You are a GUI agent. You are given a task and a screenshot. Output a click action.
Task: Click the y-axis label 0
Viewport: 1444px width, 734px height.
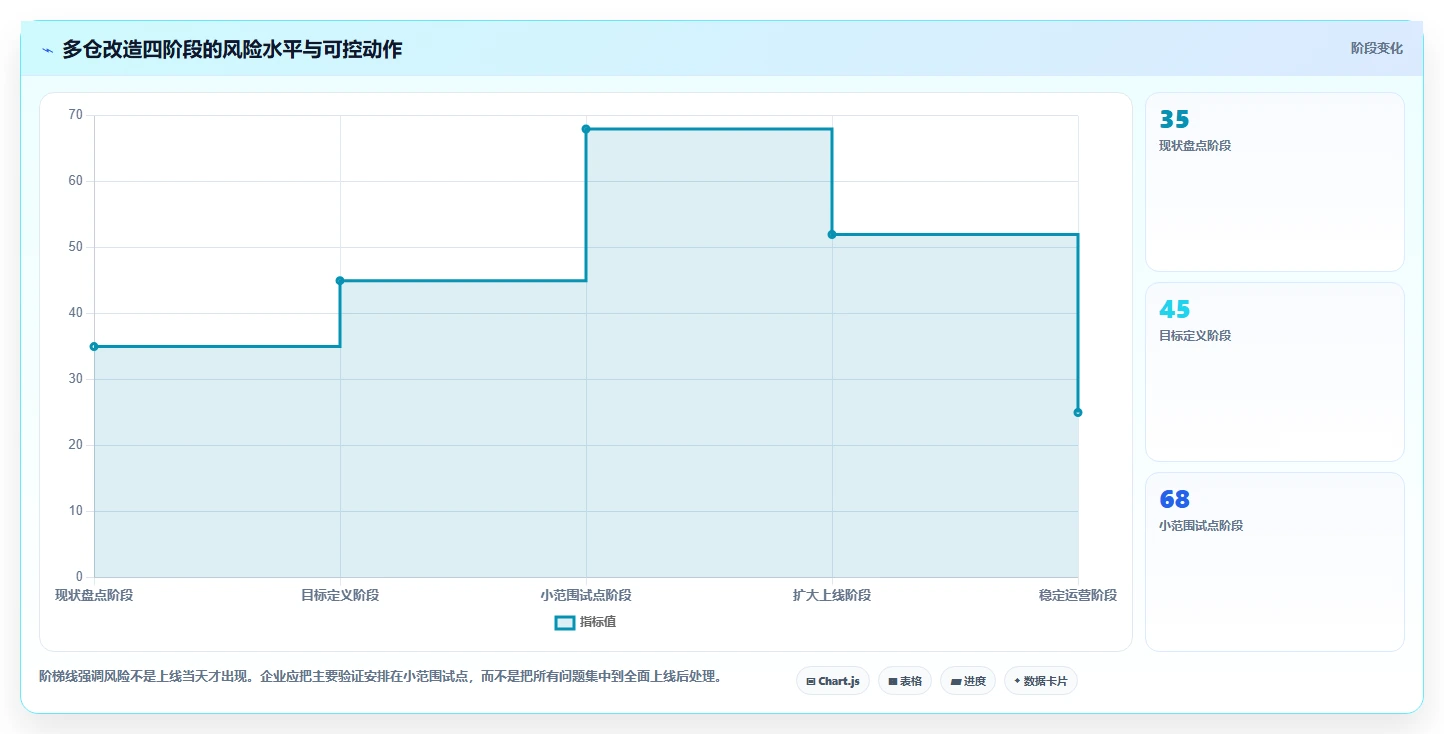pyautogui.click(x=80, y=577)
